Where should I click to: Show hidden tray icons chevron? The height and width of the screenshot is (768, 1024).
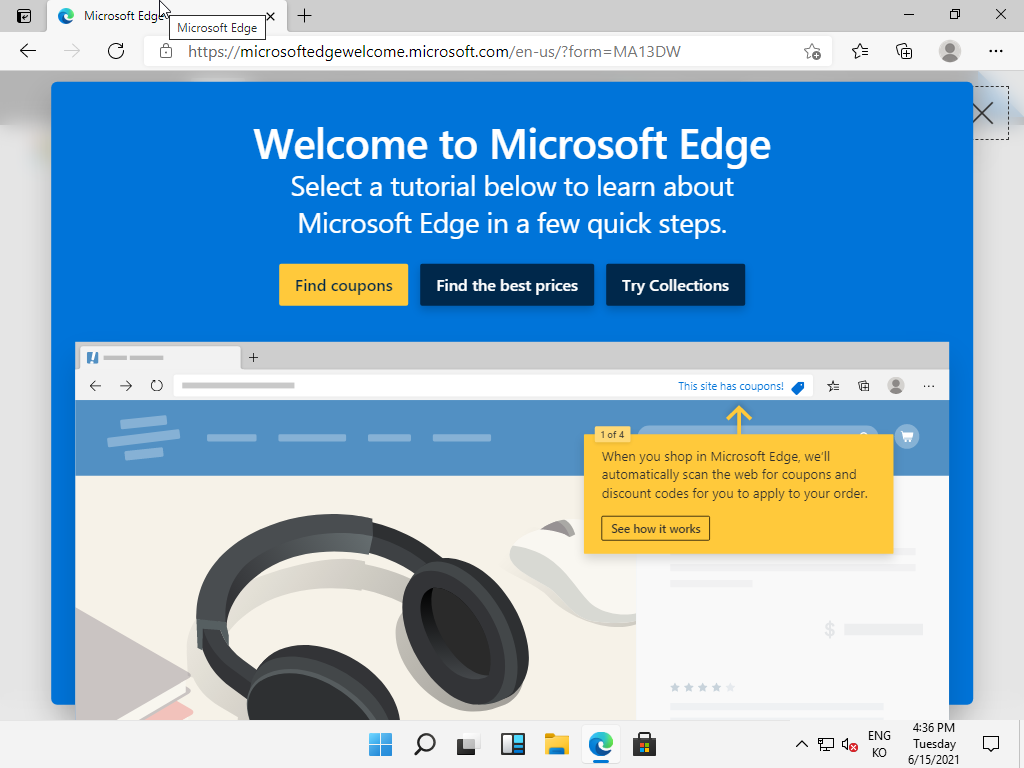click(x=801, y=744)
